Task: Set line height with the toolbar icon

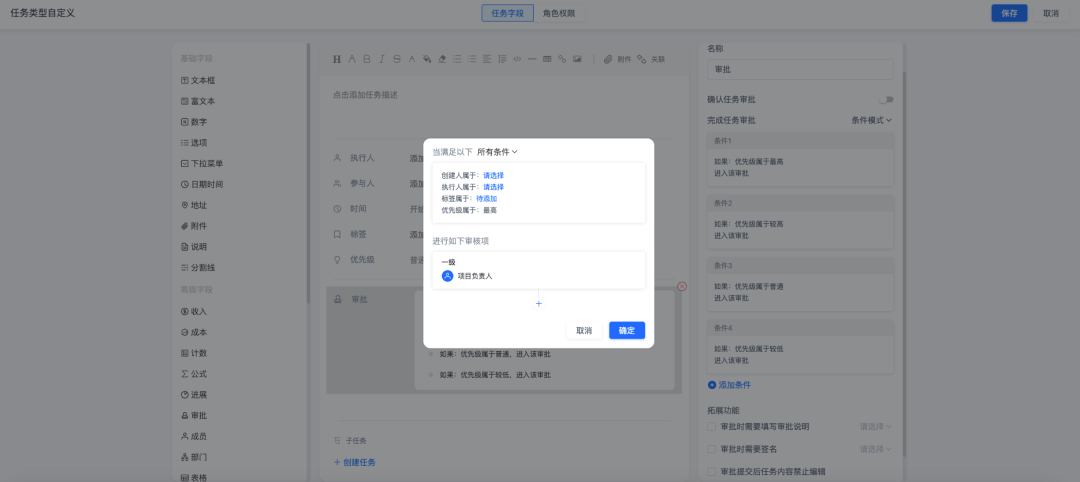Action: [502, 59]
